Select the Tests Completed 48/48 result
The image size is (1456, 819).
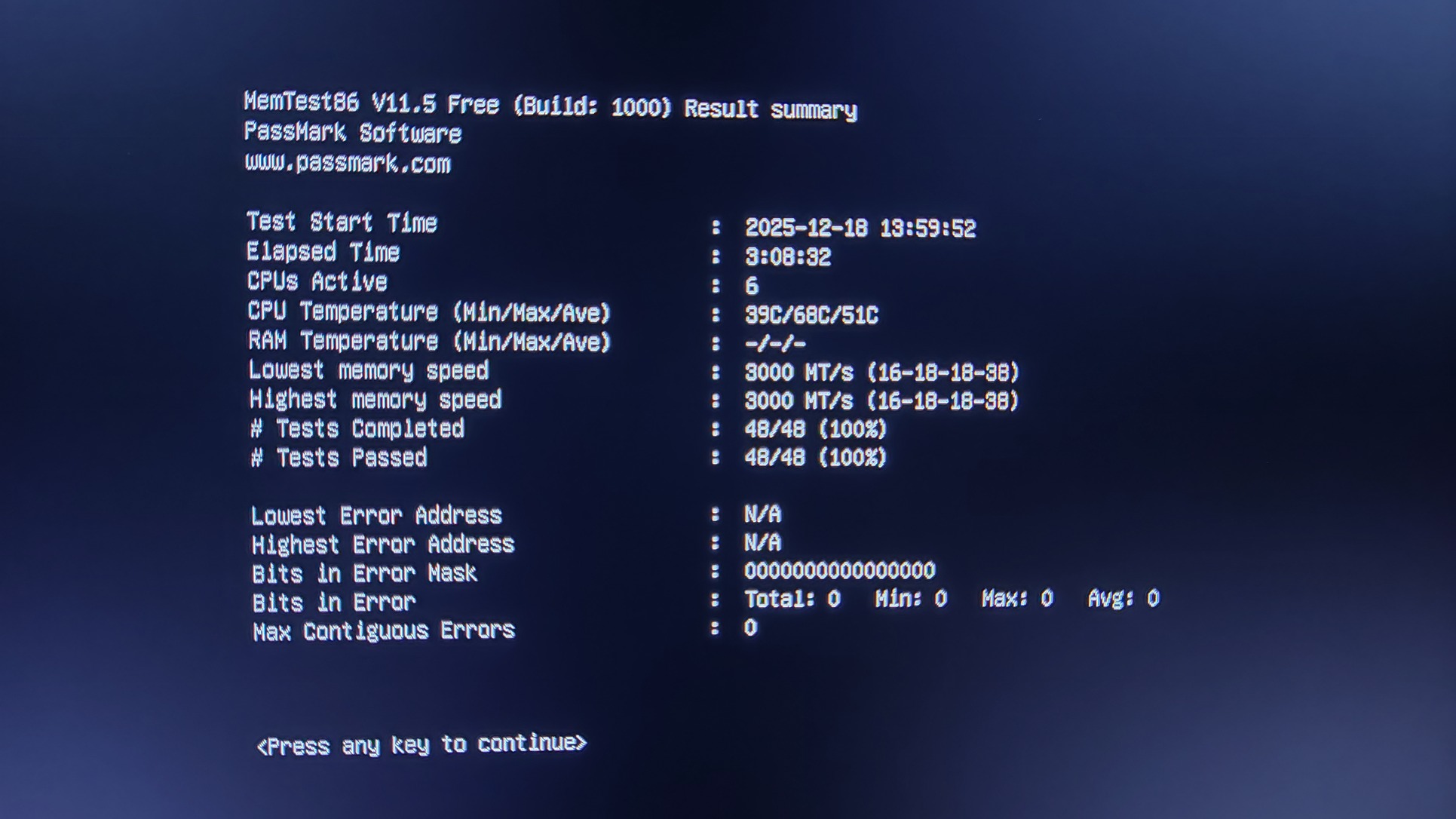815,429
